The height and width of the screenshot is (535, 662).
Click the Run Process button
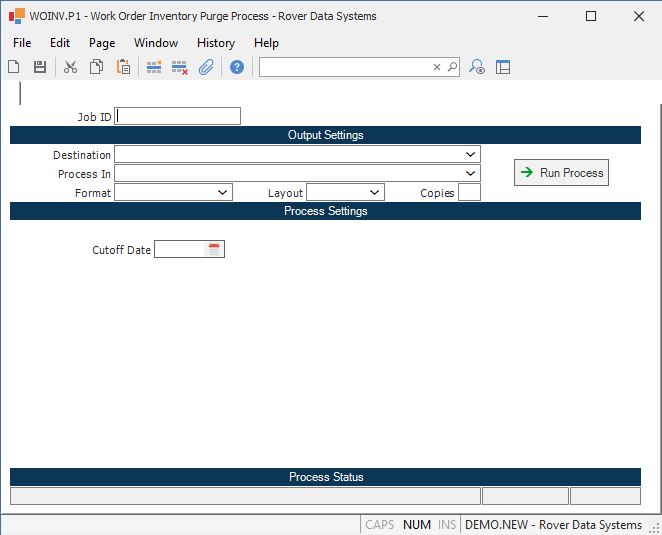tap(561, 173)
